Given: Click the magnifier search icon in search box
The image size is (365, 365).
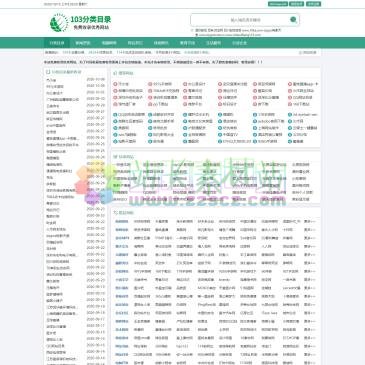Looking at the screenshot, I should pos(293,20).
